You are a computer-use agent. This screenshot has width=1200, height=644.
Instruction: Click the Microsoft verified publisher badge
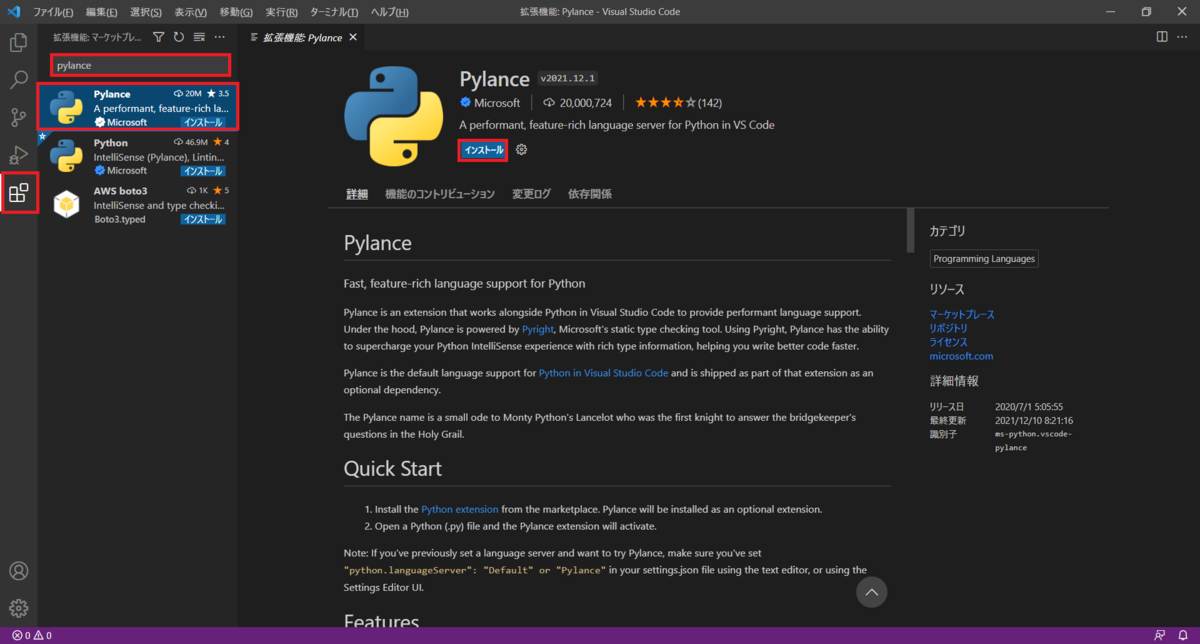(465, 103)
